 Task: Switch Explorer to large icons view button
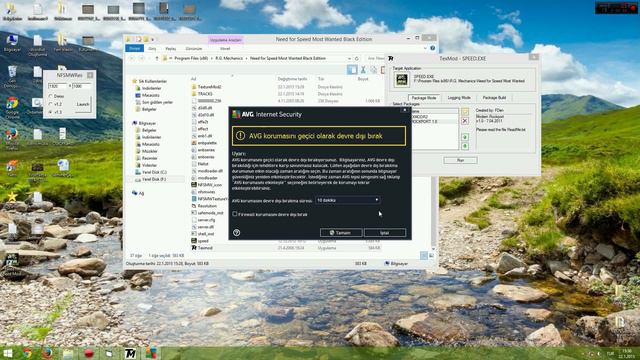431,256
